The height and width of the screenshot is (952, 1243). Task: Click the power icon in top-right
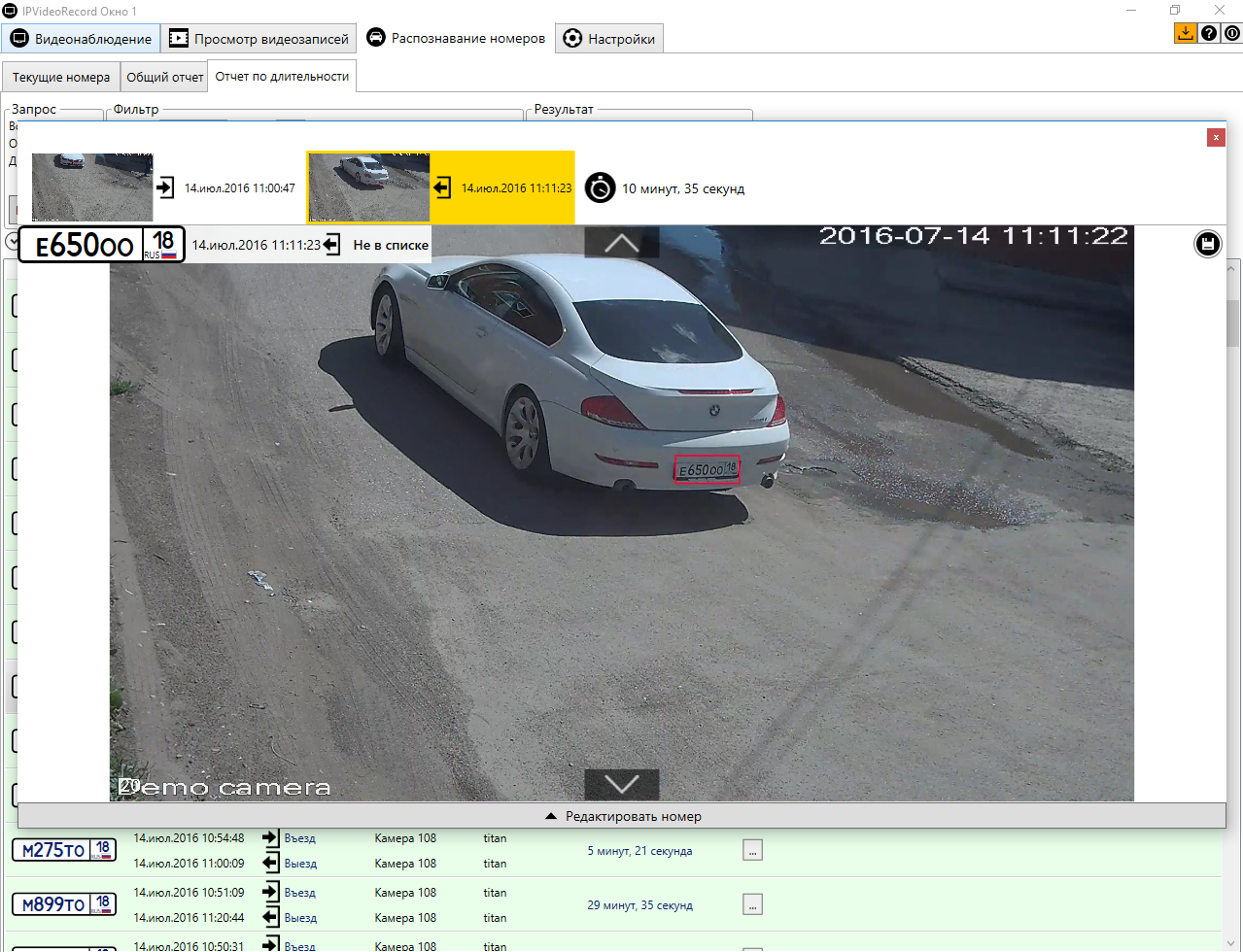(x=1231, y=33)
